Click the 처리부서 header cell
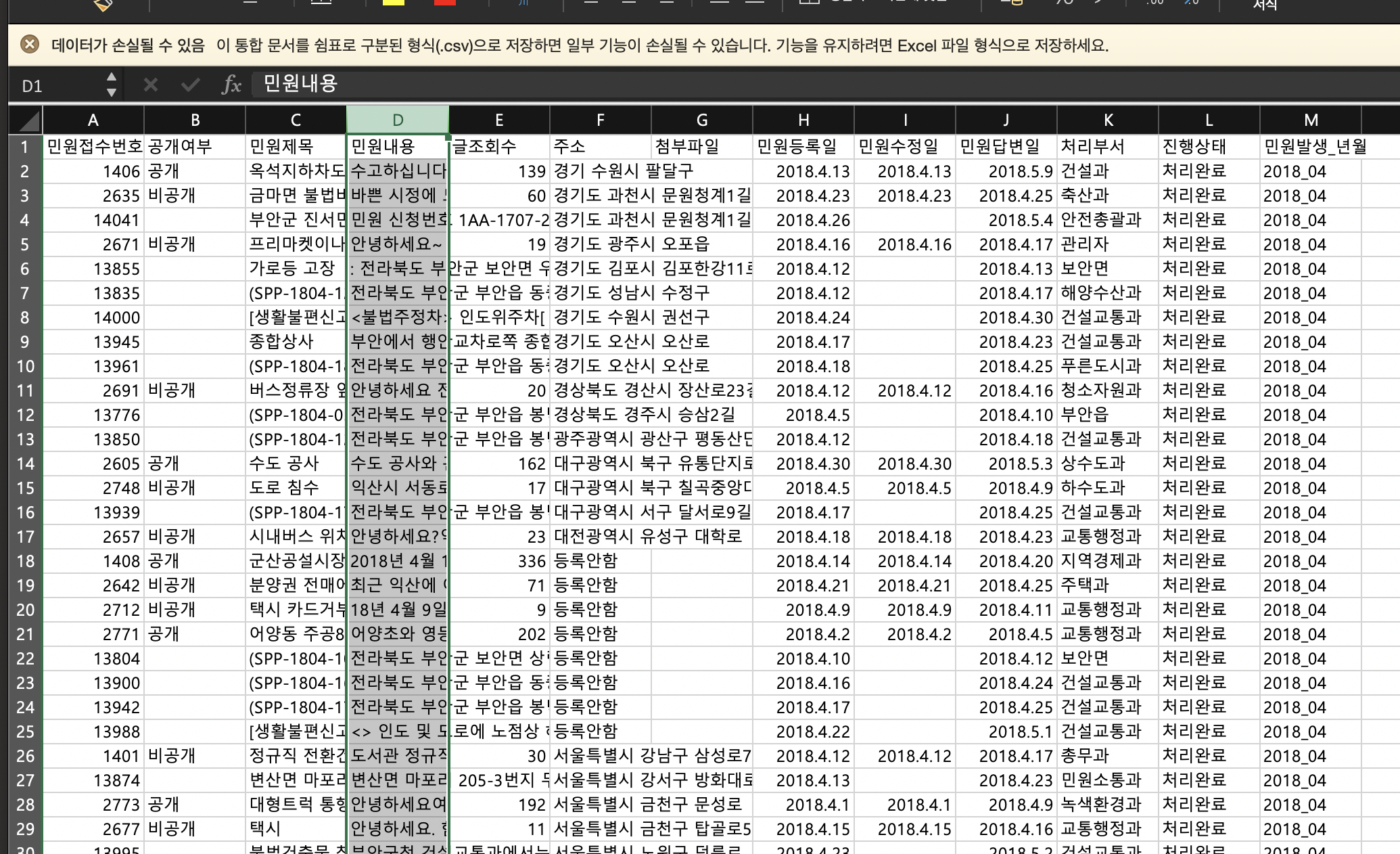 [1106, 147]
